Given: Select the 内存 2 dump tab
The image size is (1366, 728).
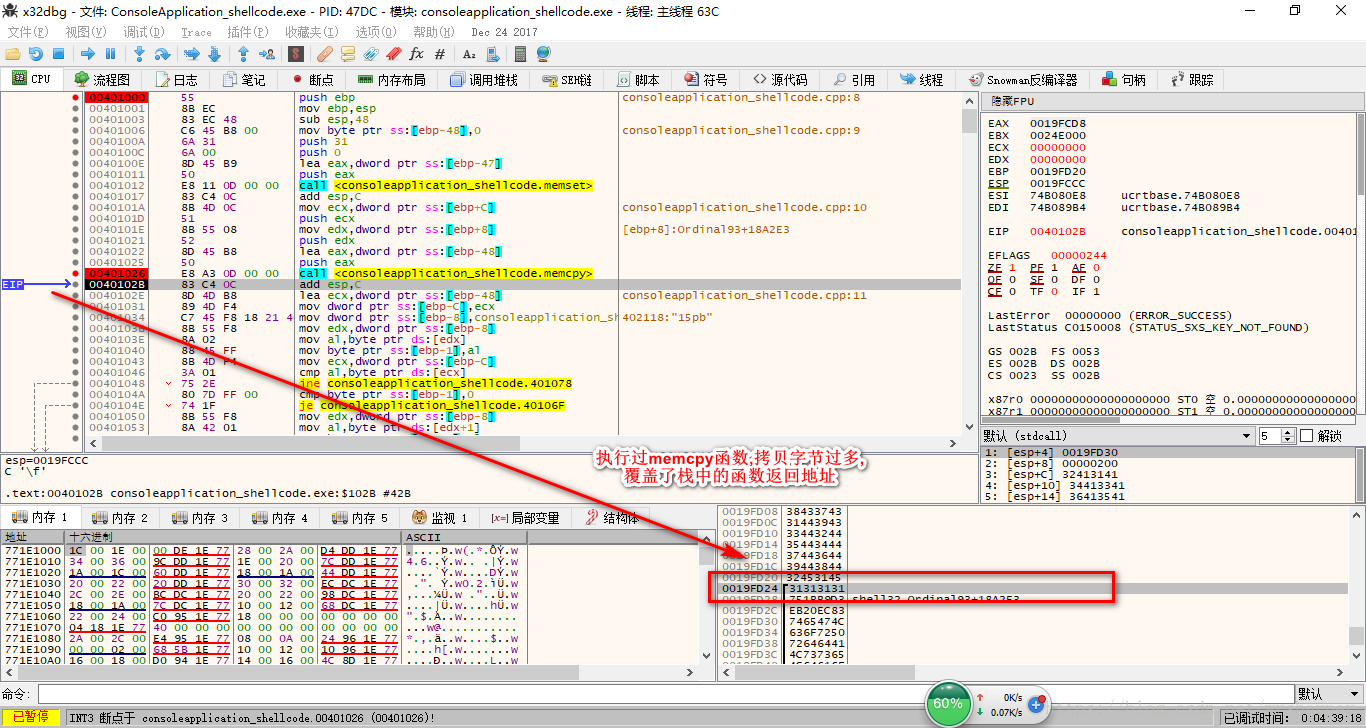Looking at the screenshot, I should pyautogui.click(x=121, y=518).
